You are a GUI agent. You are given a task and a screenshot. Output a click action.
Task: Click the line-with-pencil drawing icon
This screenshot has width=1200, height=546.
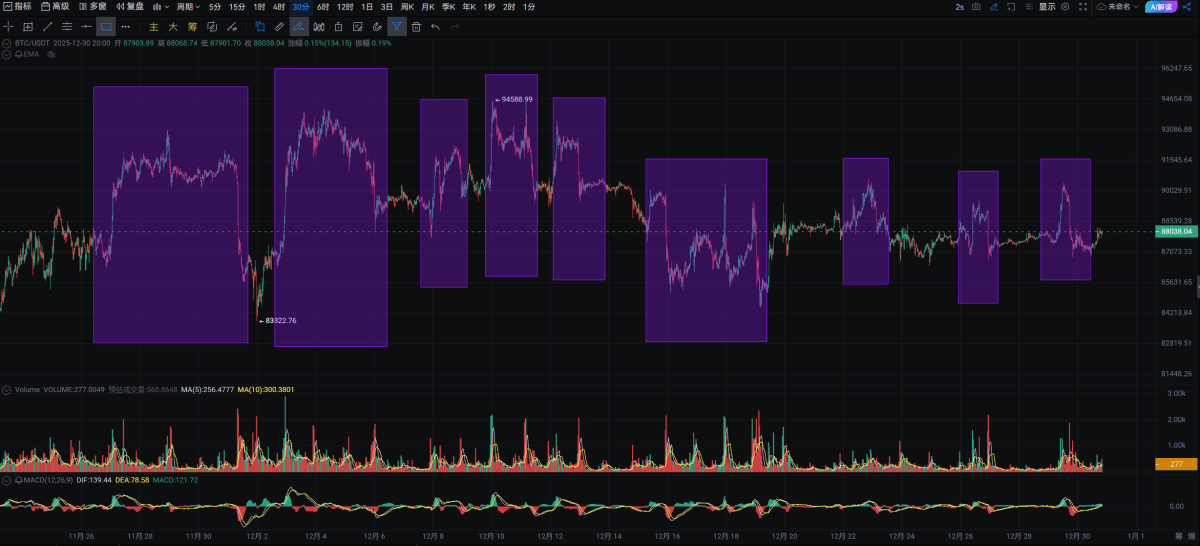tap(231, 27)
